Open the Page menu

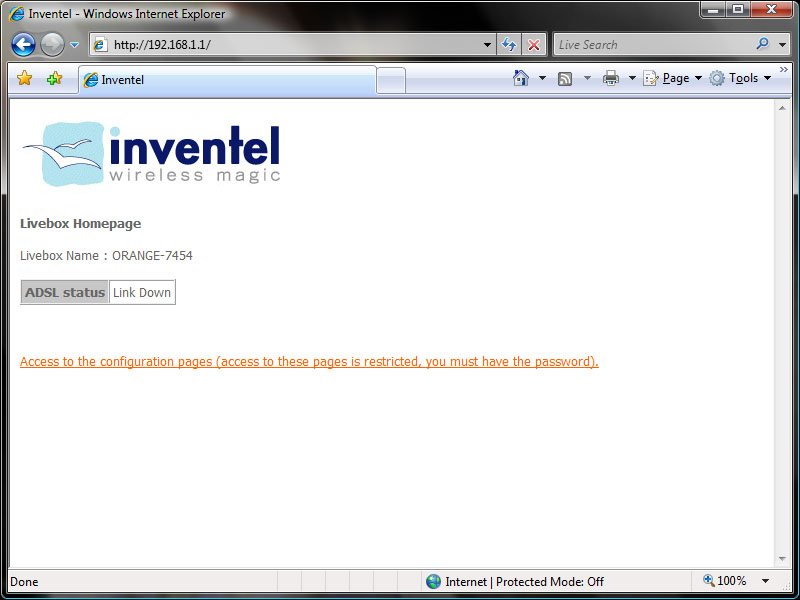tap(672, 78)
